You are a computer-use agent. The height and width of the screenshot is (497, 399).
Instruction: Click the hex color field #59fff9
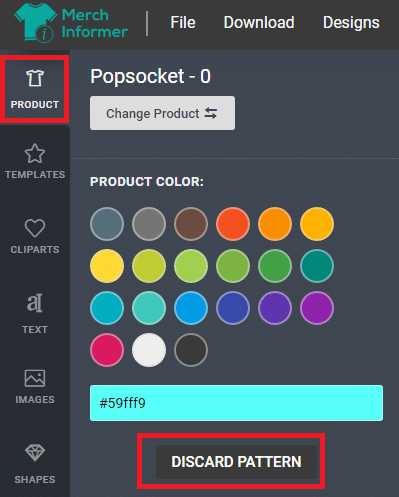[236, 403]
